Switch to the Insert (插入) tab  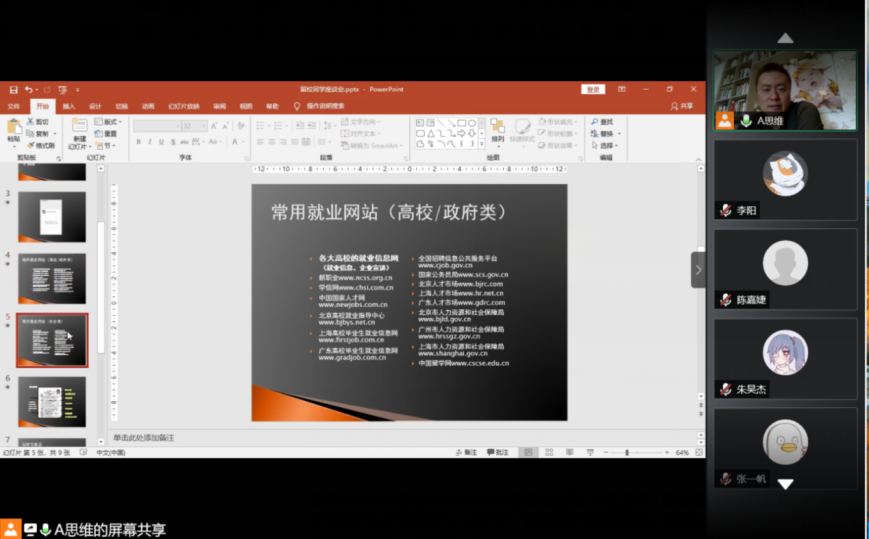pos(69,106)
